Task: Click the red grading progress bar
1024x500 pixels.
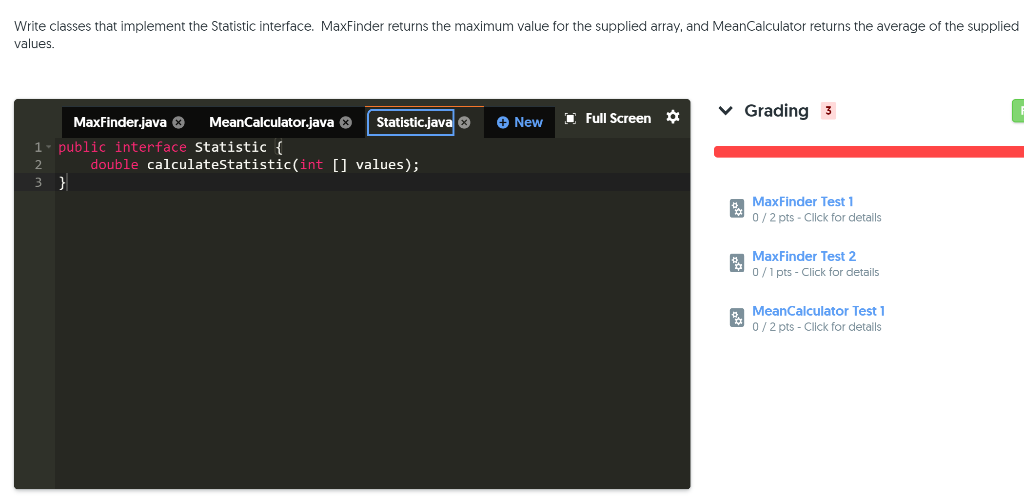Action: 869,151
